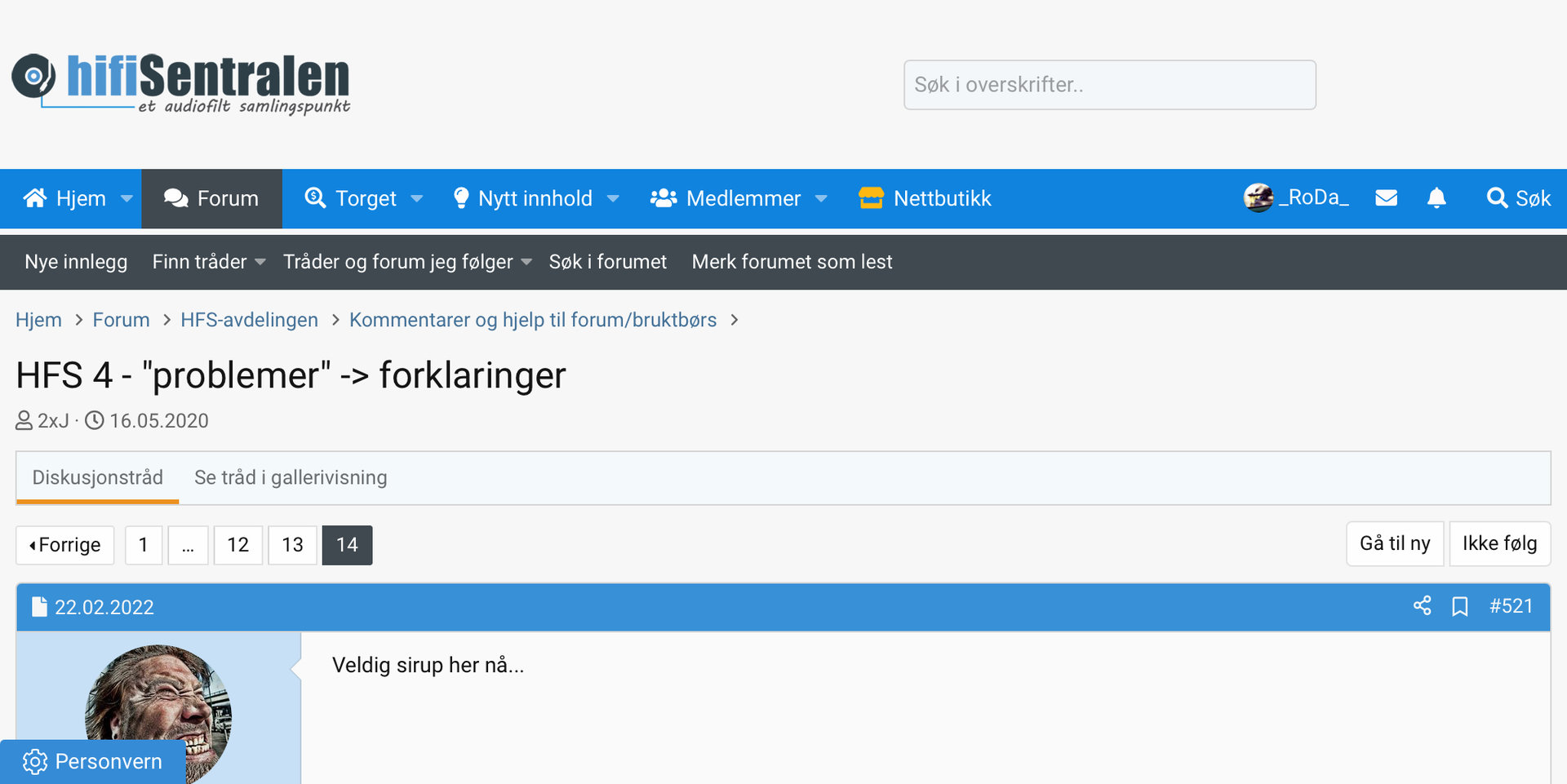Expand the Medlemmer dropdown arrow
The image size is (1567, 784).
[821, 199]
